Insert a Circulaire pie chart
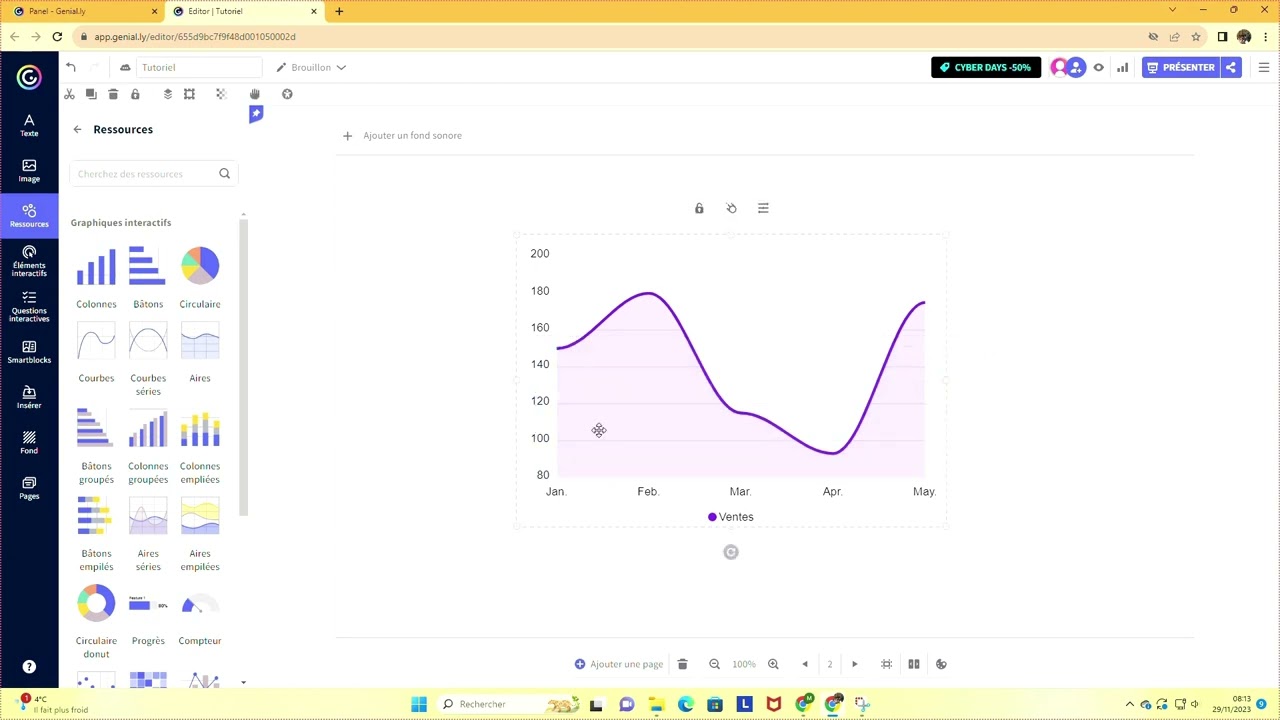The height and width of the screenshot is (720, 1280). click(x=200, y=277)
